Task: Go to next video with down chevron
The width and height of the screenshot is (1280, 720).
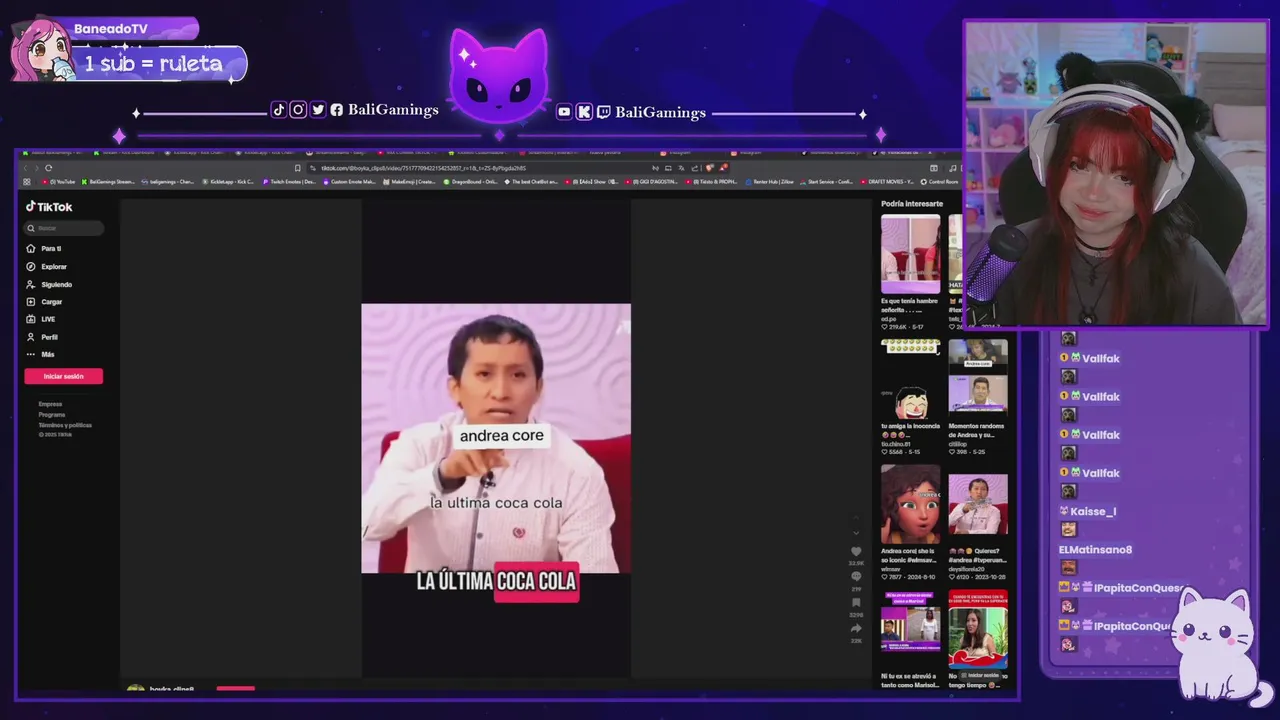Action: [x=855, y=532]
